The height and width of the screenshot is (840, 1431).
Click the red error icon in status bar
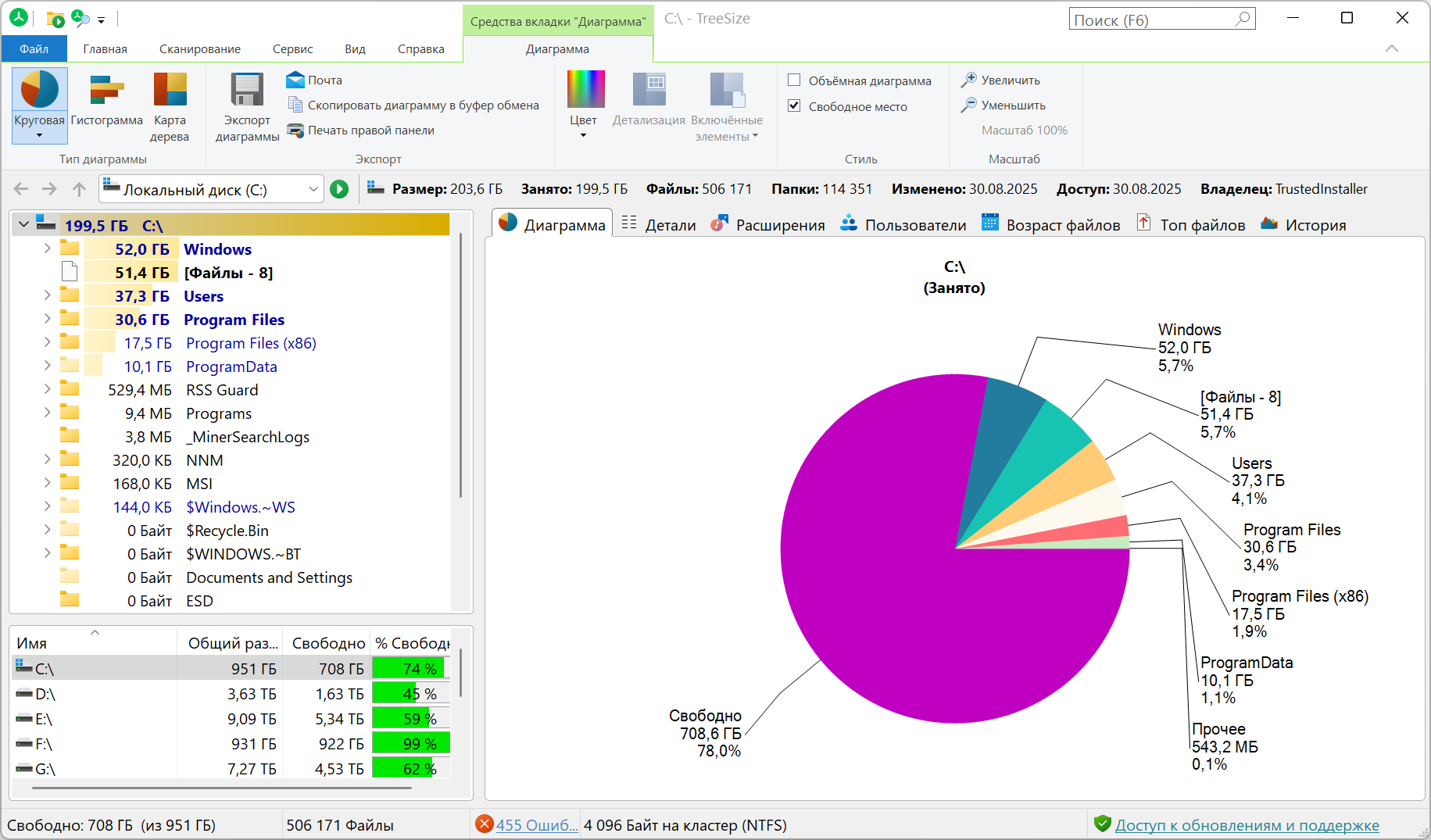tap(485, 824)
